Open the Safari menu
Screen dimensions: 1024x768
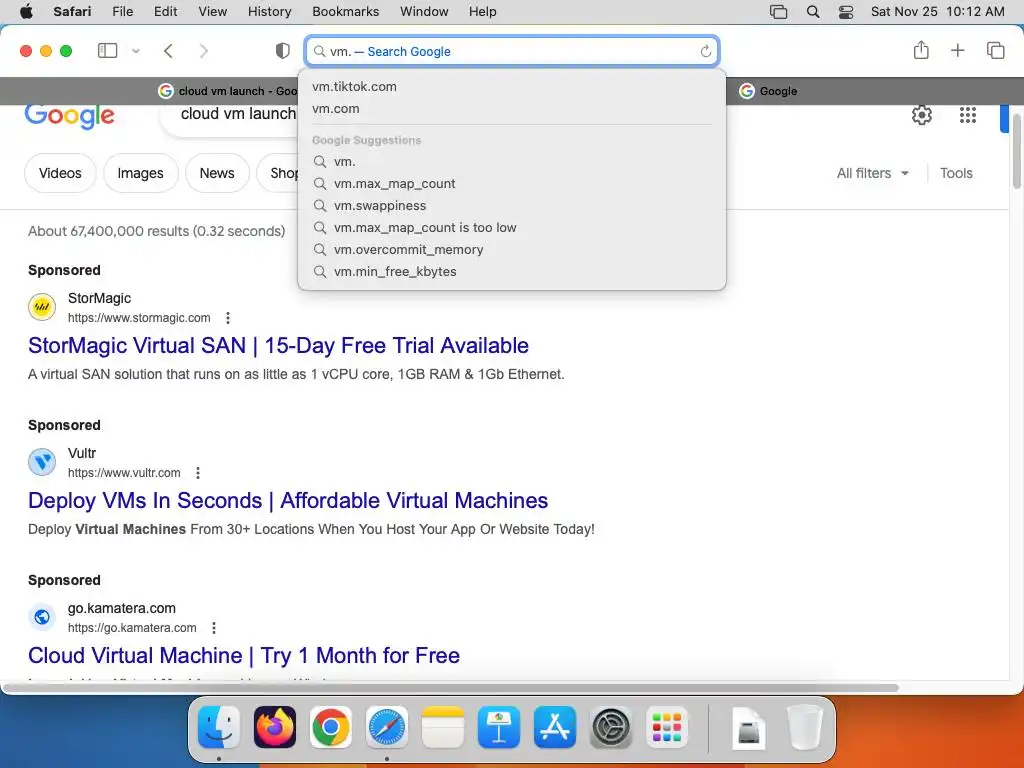coord(72,11)
